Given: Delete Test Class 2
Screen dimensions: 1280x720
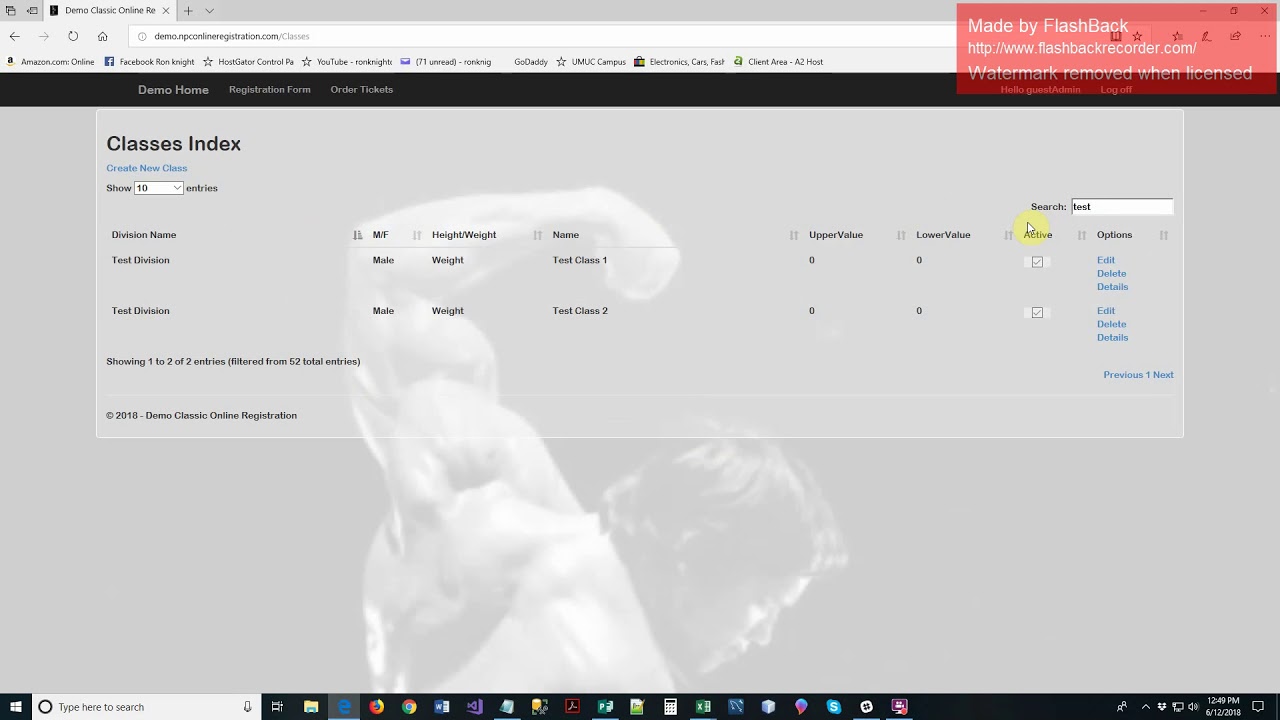Looking at the screenshot, I should pyautogui.click(x=1112, y=324).
